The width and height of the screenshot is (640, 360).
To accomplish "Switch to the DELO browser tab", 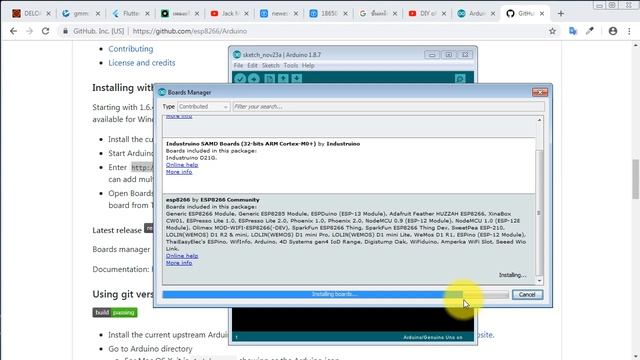I will 31,13.
